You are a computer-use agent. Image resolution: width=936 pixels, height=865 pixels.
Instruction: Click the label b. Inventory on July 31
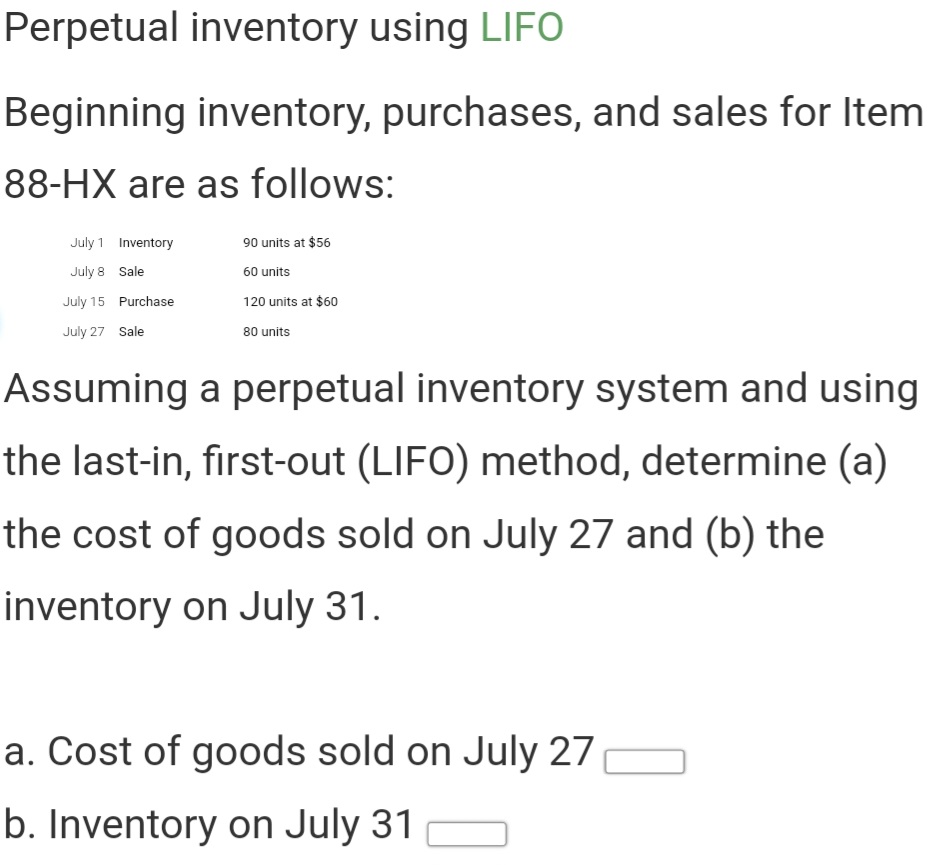click(208, 824)
